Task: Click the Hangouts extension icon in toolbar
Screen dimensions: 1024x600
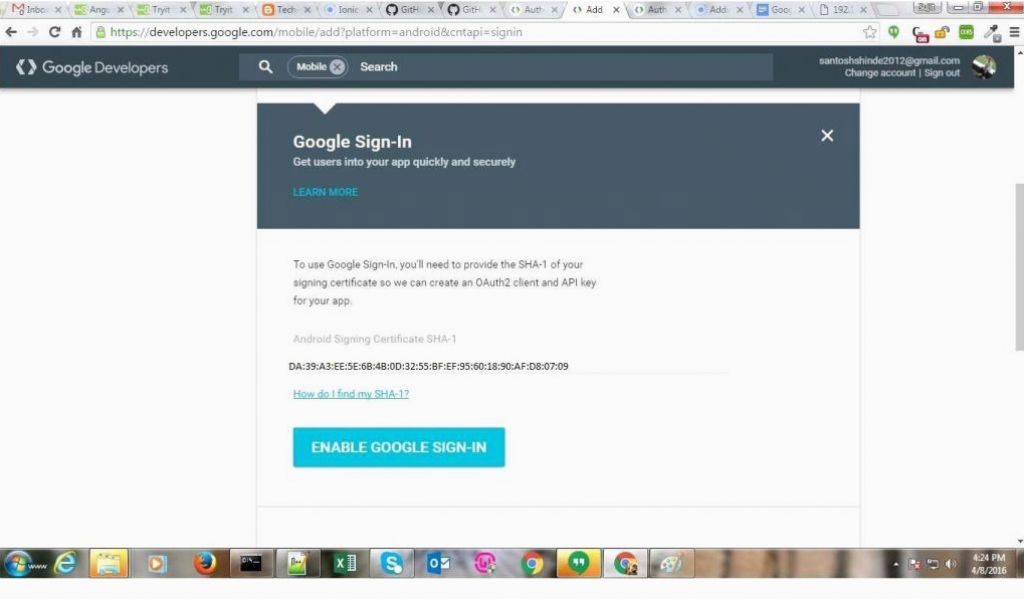Action: click(x=893, y=32)
